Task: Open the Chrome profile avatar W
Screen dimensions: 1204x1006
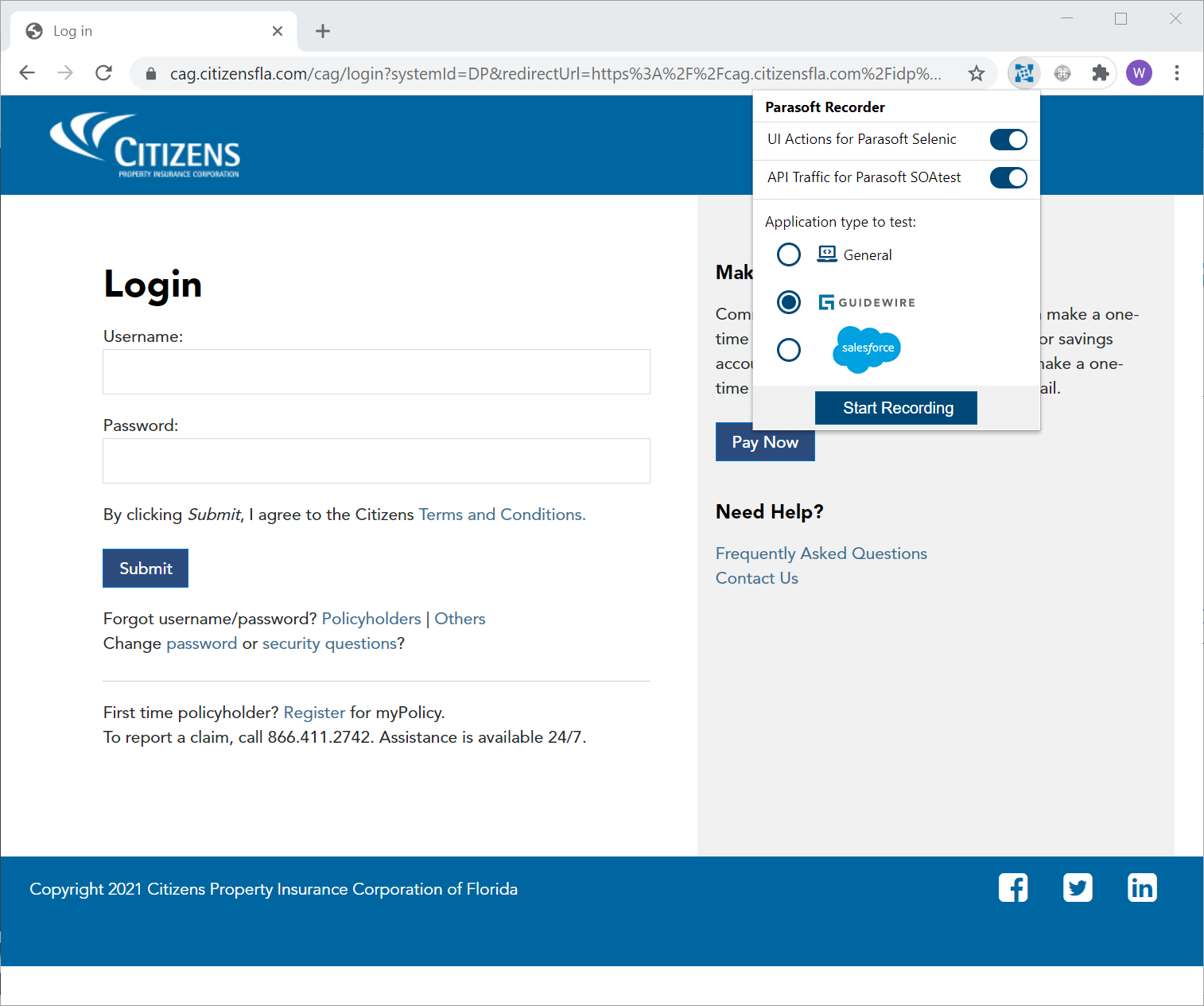Action: pyautogui.click(x=1139, y=73)
